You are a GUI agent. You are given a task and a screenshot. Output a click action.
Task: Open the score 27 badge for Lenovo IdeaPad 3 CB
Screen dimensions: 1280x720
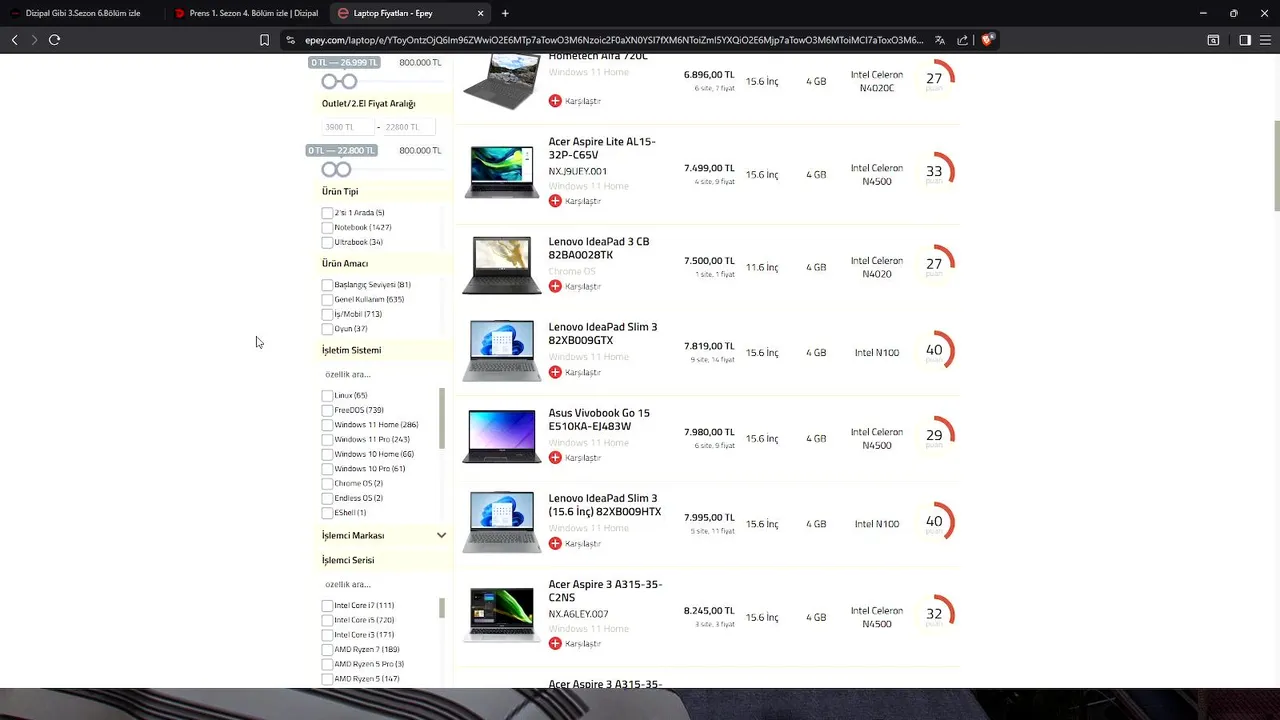934,265
